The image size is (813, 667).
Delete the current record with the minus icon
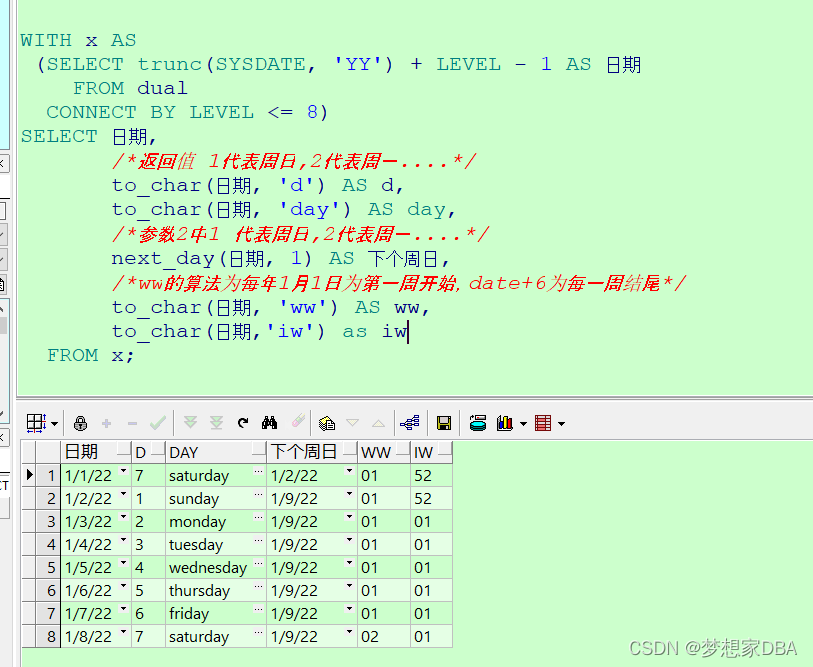(130, 422)
